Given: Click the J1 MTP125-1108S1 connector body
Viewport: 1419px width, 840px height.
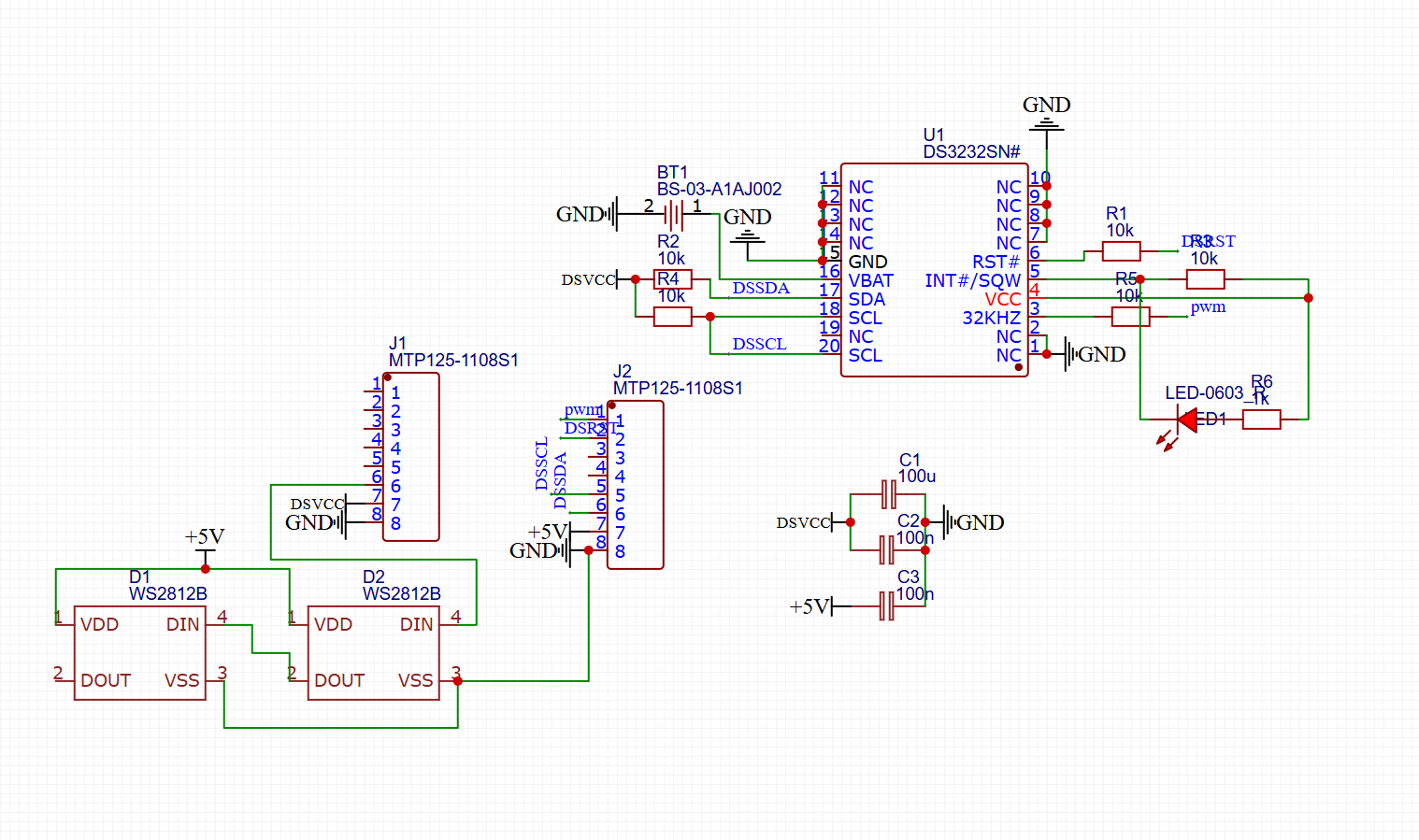Looking at the screenshot, I should (410, 457).
